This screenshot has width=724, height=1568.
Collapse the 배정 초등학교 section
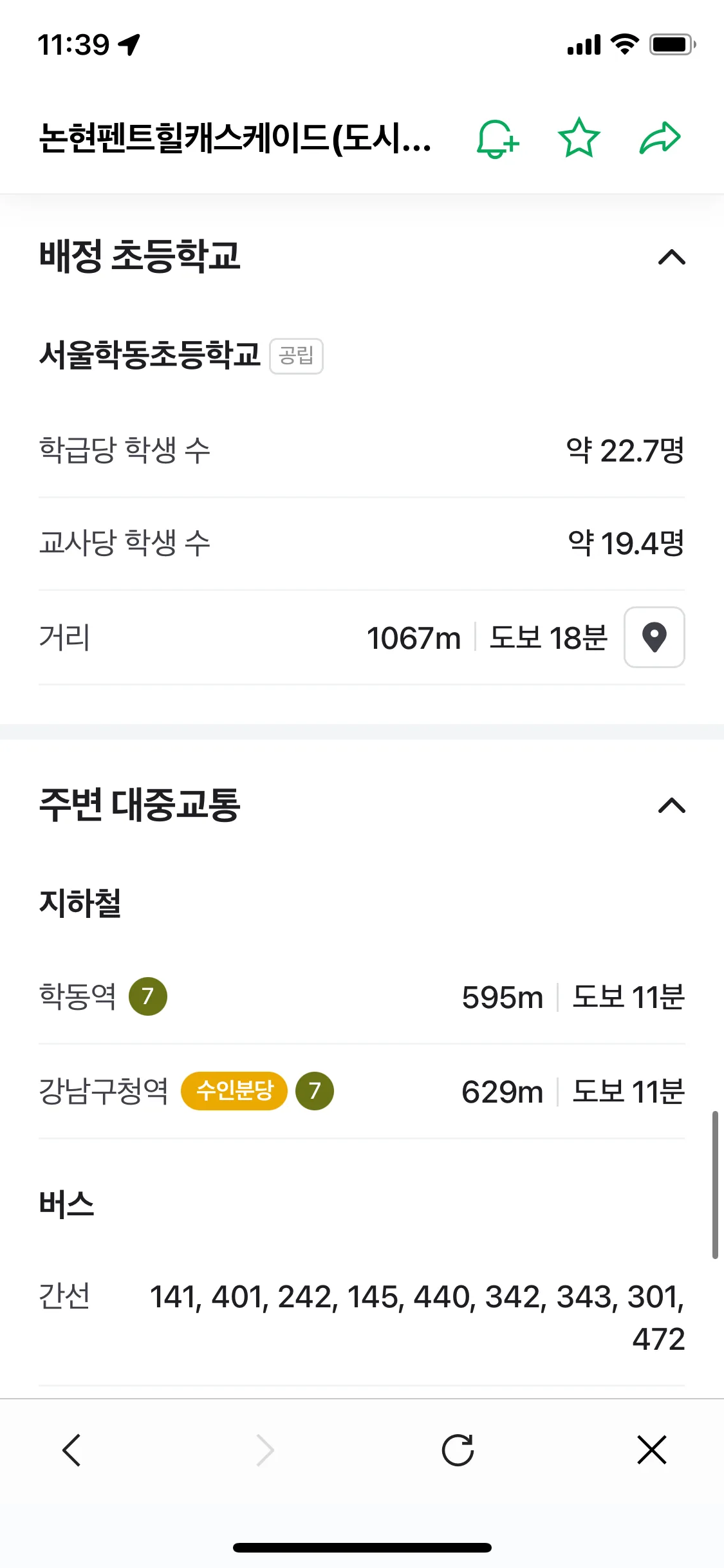coord(672,257)
